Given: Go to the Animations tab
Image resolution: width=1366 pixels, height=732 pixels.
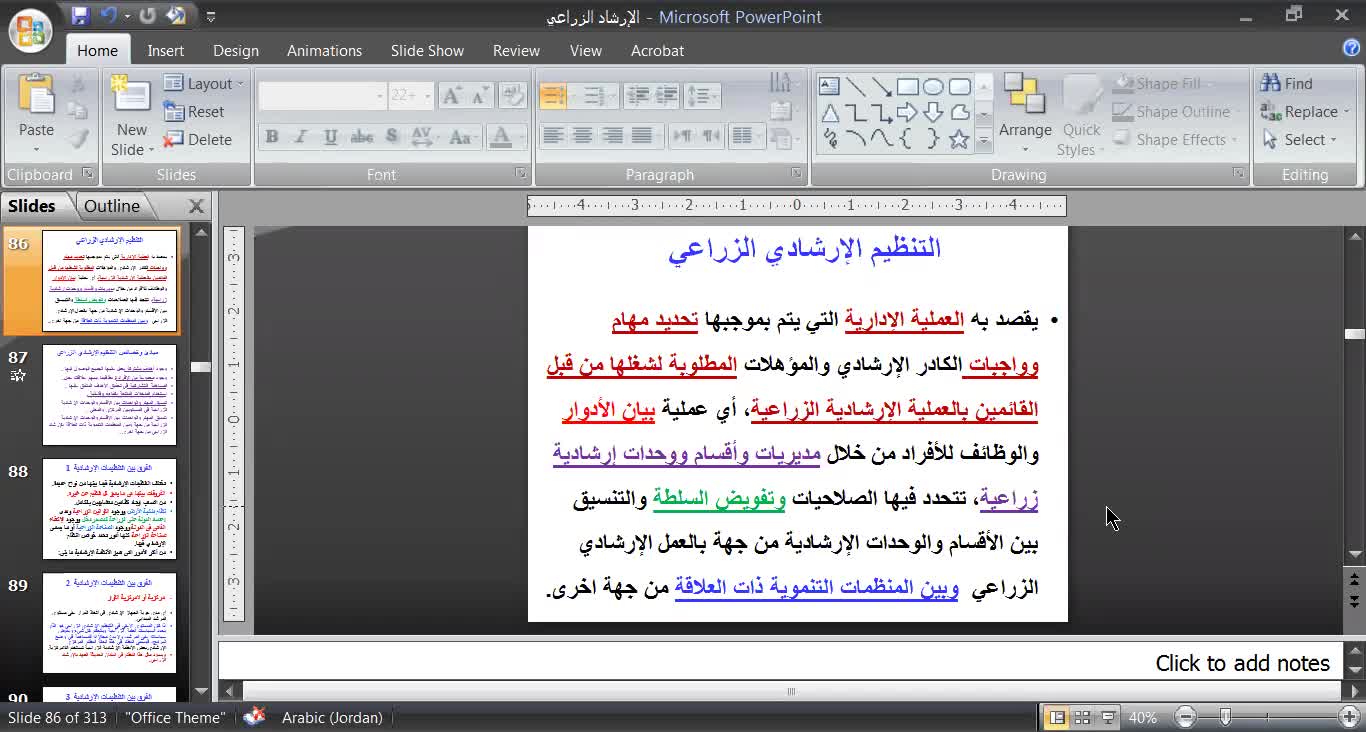Looking at the screenshot, I should tap(324, 51).
